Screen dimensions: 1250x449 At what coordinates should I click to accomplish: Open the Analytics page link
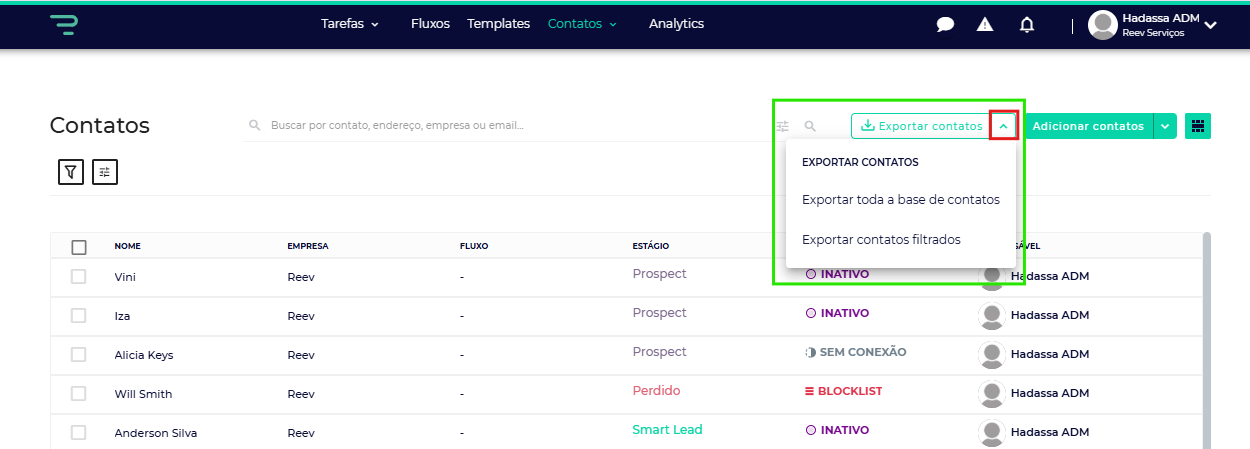pos(676,24)
